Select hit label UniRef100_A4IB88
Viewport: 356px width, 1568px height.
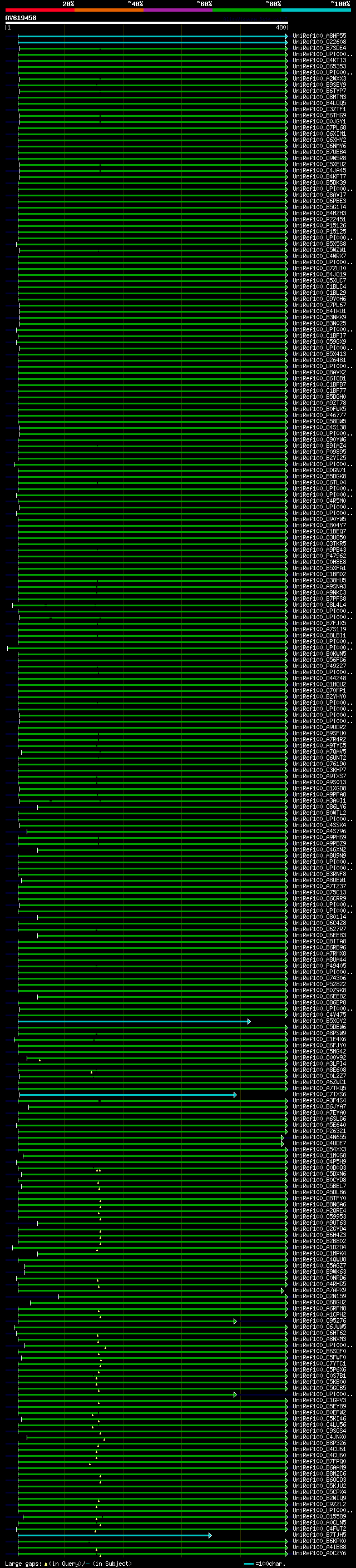point(319,1547)
